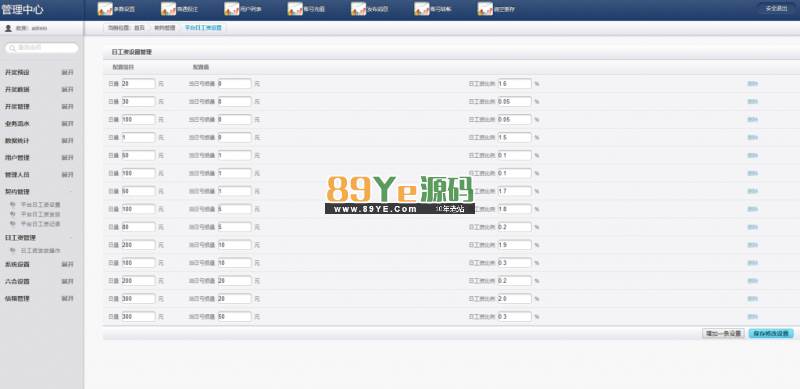Open the first chart icon in top navigation
800x389 pixels.
[x=105, y=9]
